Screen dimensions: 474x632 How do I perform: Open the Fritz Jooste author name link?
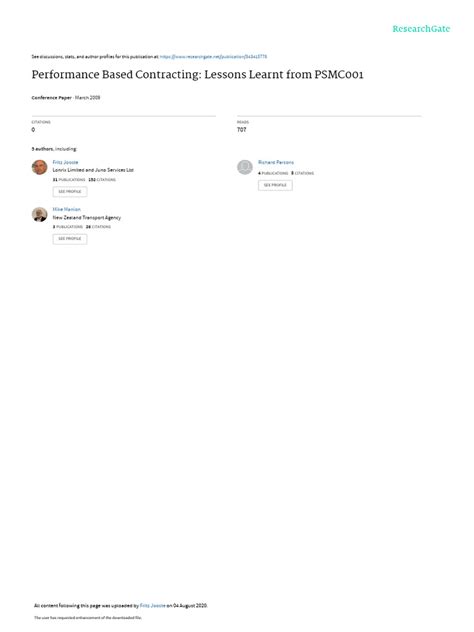(65, 162)
